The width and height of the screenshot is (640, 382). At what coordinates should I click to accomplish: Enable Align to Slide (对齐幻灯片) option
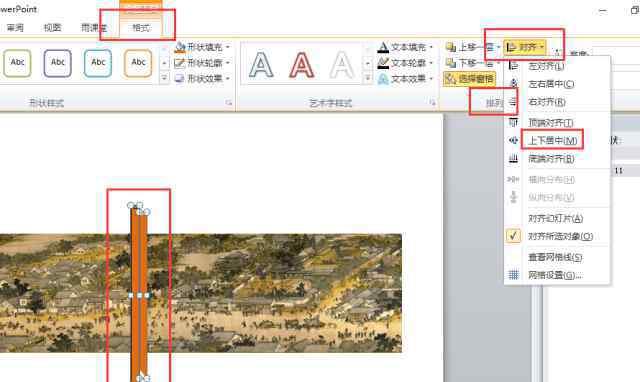(556, 218)
